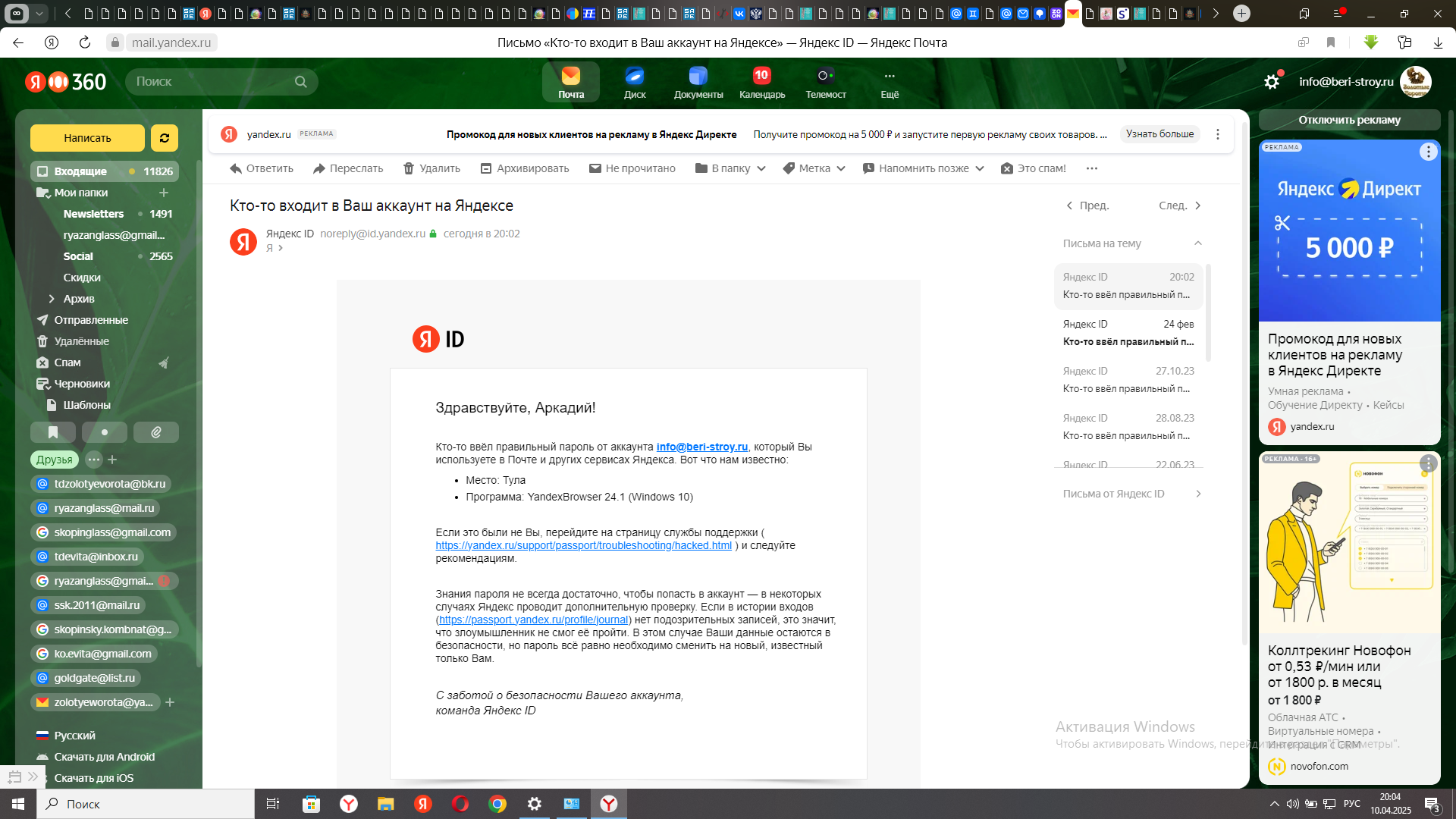
Task: Add a new folder next to Мои папки
Action: point(164,193)
